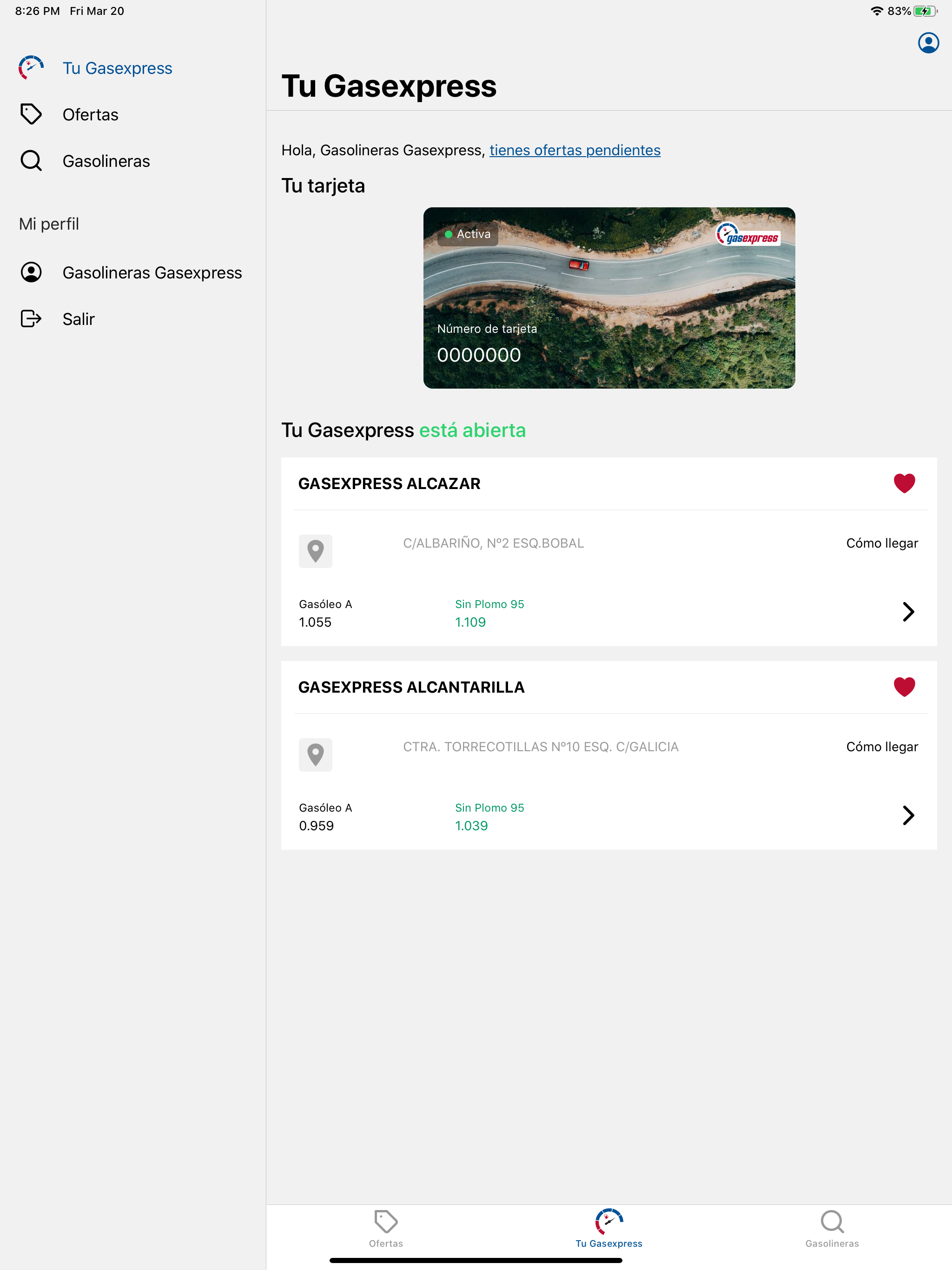Click the gasexpress logo on the card
This screenshot has height=1270, width=952.
pos(747,234)
